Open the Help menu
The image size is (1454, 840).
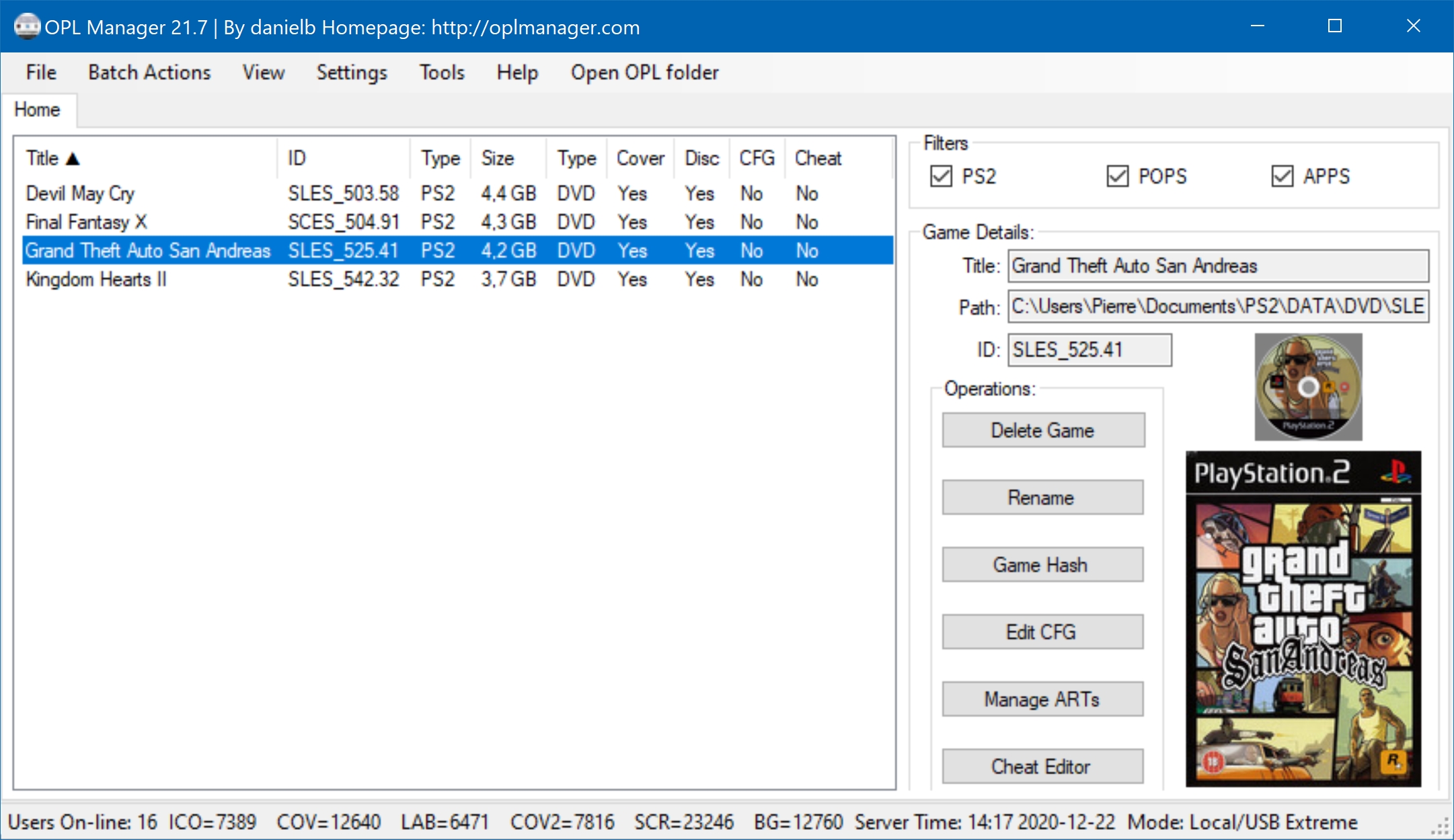(517, 72)
